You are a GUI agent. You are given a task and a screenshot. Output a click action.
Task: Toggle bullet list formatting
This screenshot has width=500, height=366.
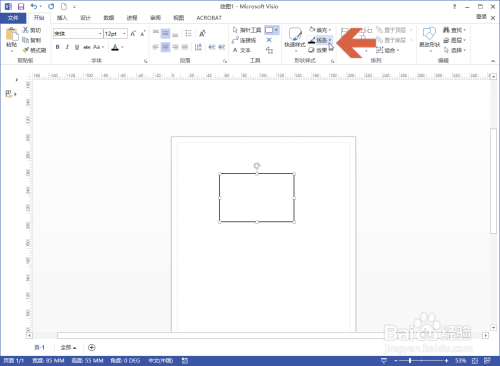(188, 33)
